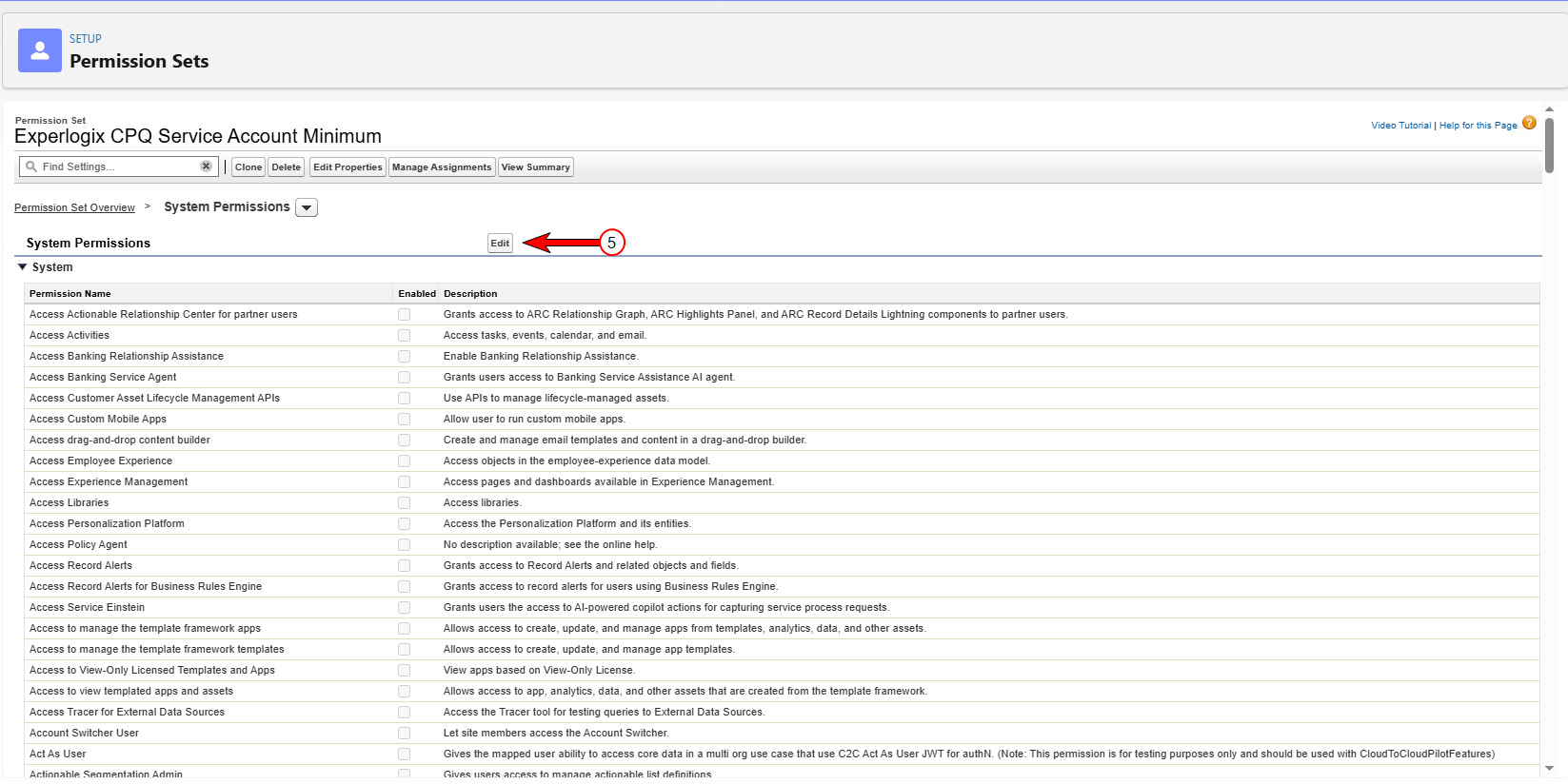Focus the Find Settings input field

119,167
